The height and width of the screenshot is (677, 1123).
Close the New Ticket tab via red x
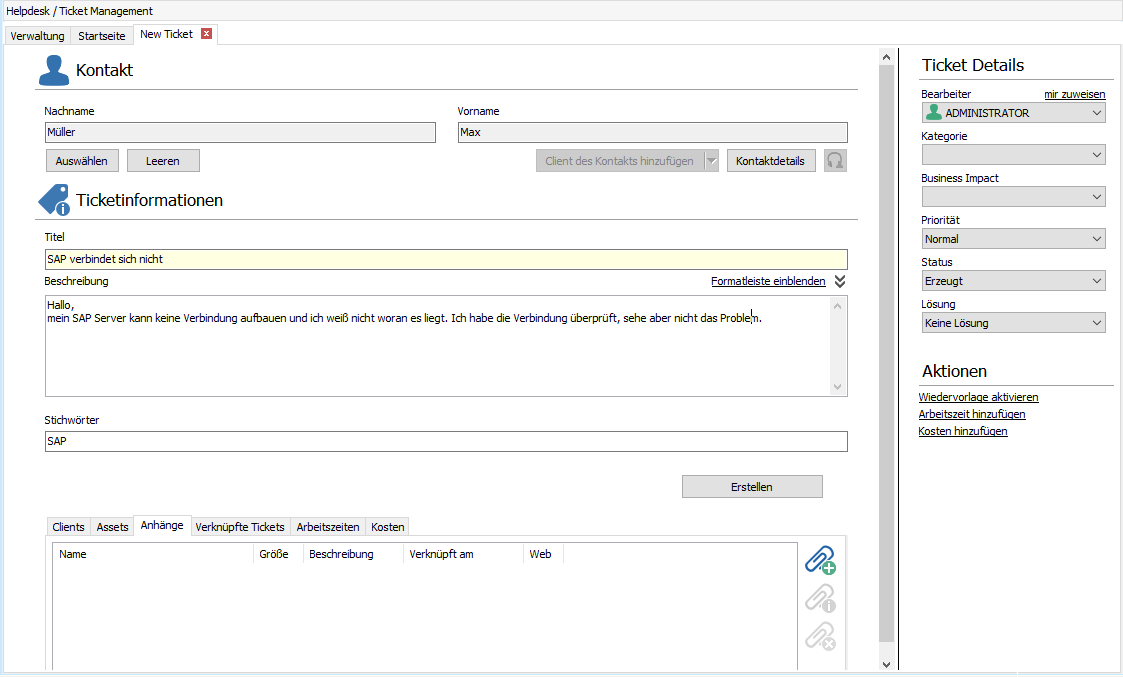[205, 33]
